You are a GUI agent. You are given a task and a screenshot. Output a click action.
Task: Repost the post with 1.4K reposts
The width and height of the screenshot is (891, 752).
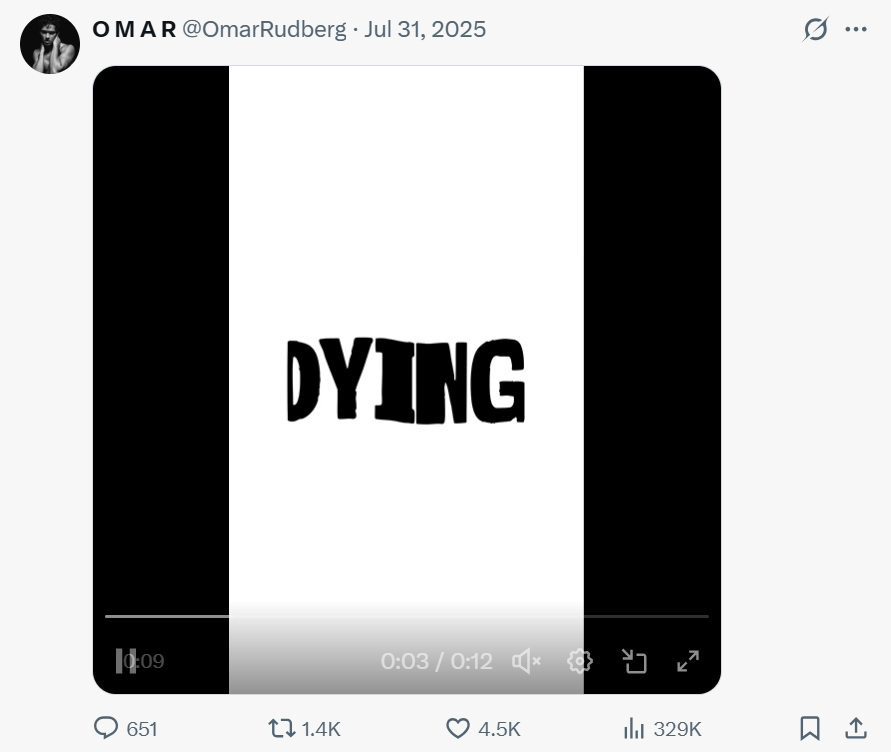tap(283, 728)
